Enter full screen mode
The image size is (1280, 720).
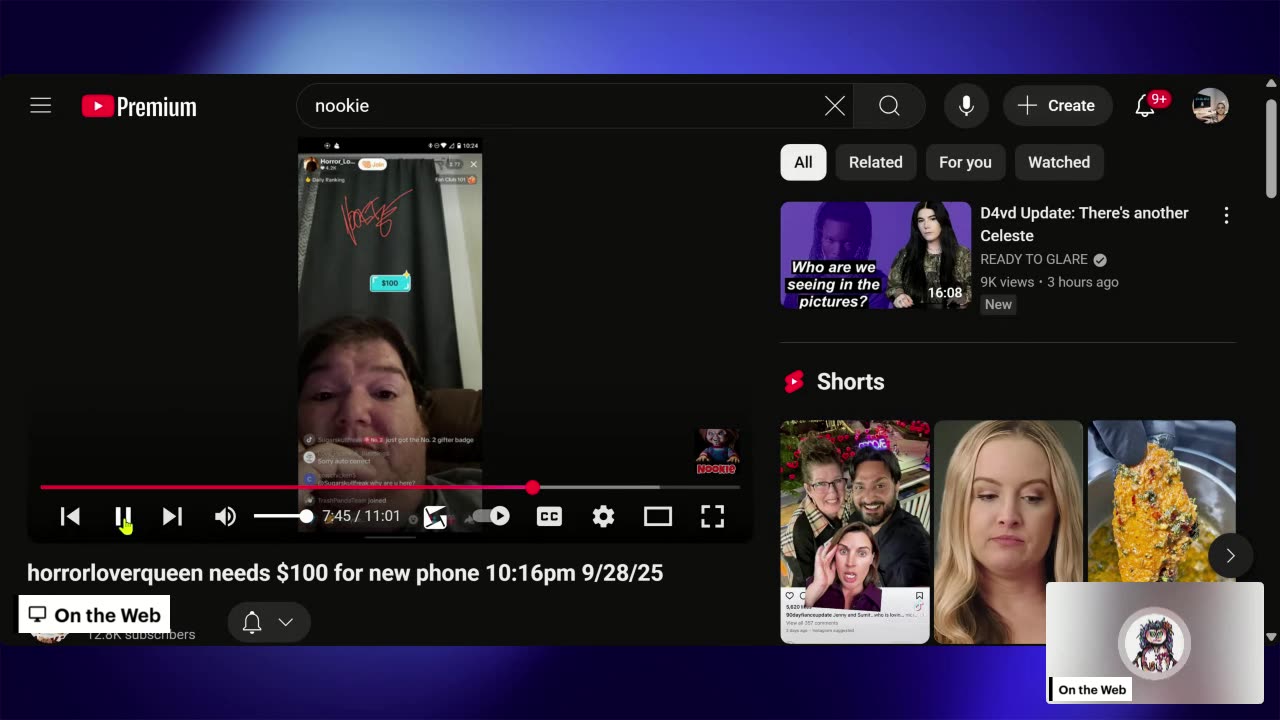pos(712,516)
